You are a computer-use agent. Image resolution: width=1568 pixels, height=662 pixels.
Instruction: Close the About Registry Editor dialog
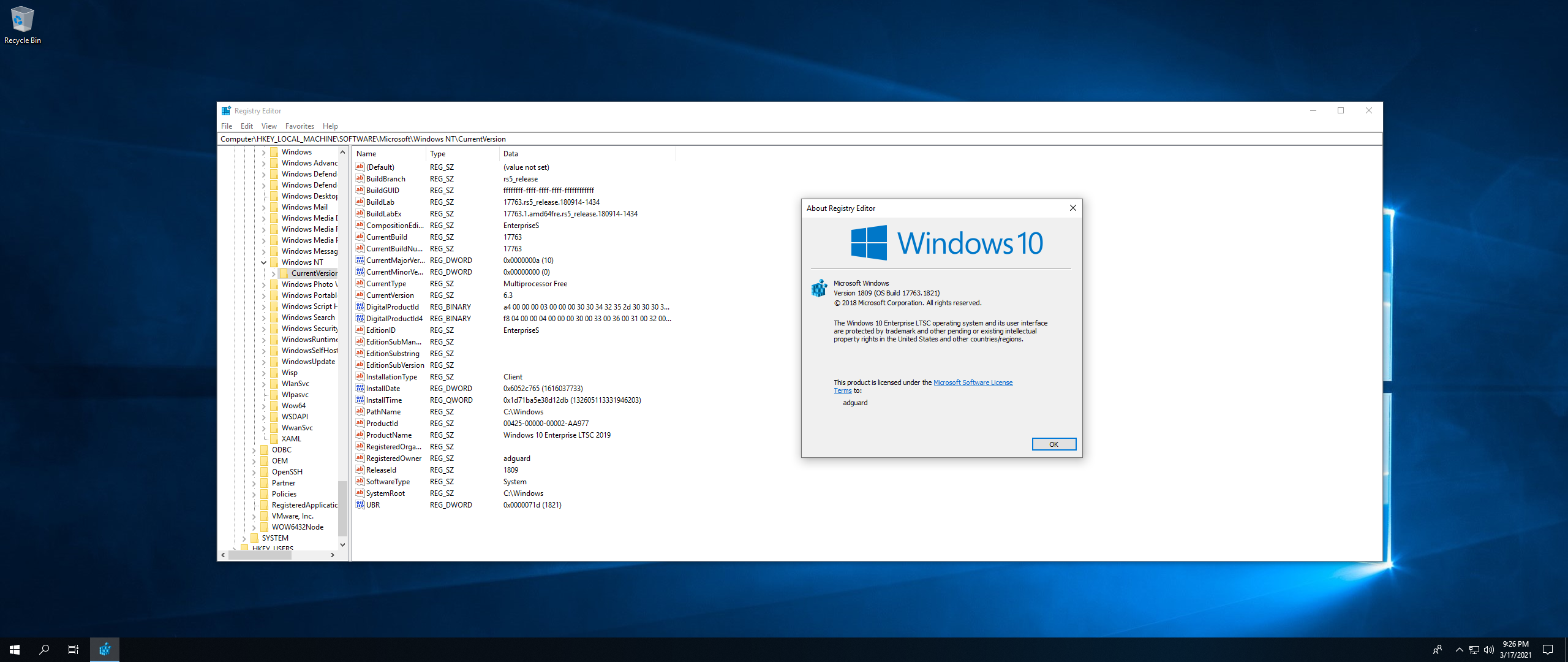(x=1072, y=208)
